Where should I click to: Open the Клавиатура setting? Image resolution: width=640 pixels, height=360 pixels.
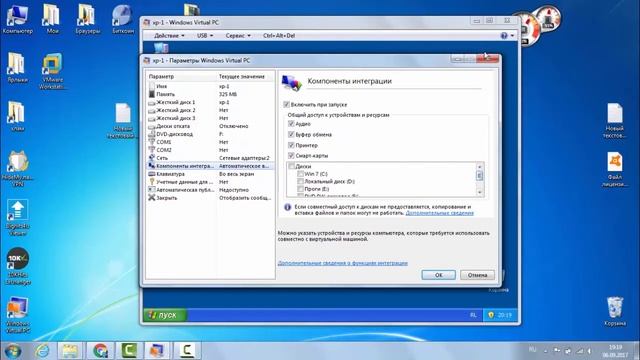pyautogui.click(x=210, y=174)
